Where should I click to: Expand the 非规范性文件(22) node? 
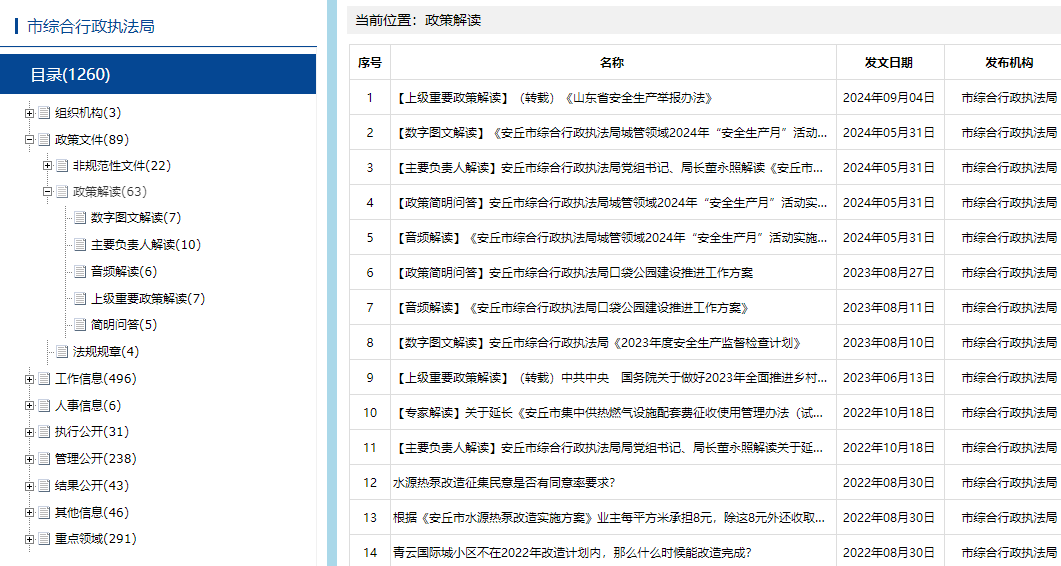(x=47, y=166)
